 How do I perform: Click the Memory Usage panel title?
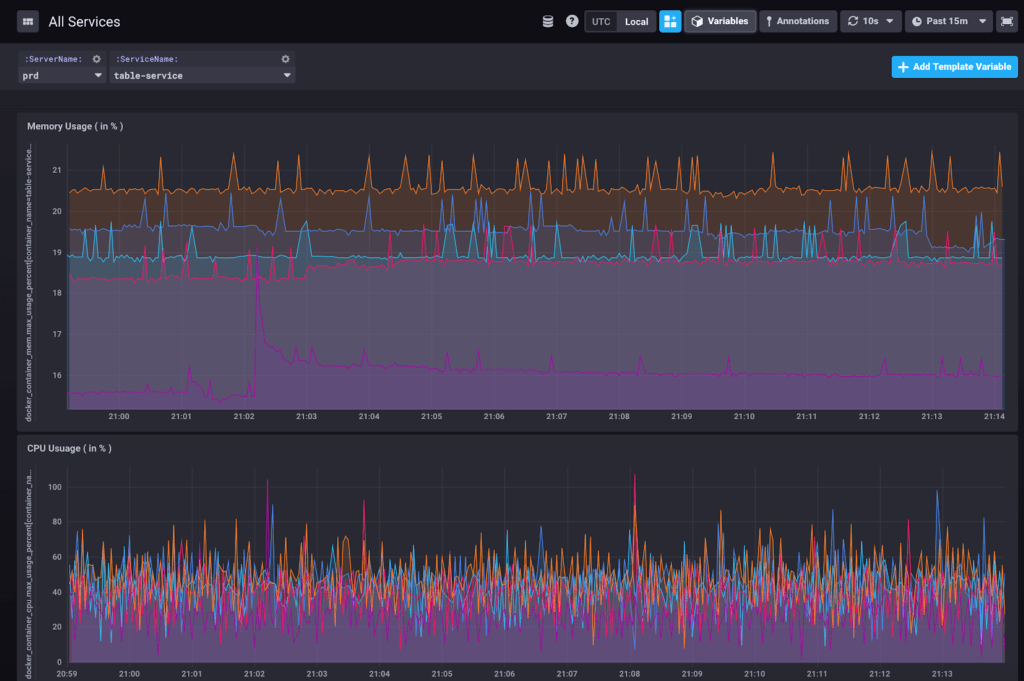click(75, 126)
